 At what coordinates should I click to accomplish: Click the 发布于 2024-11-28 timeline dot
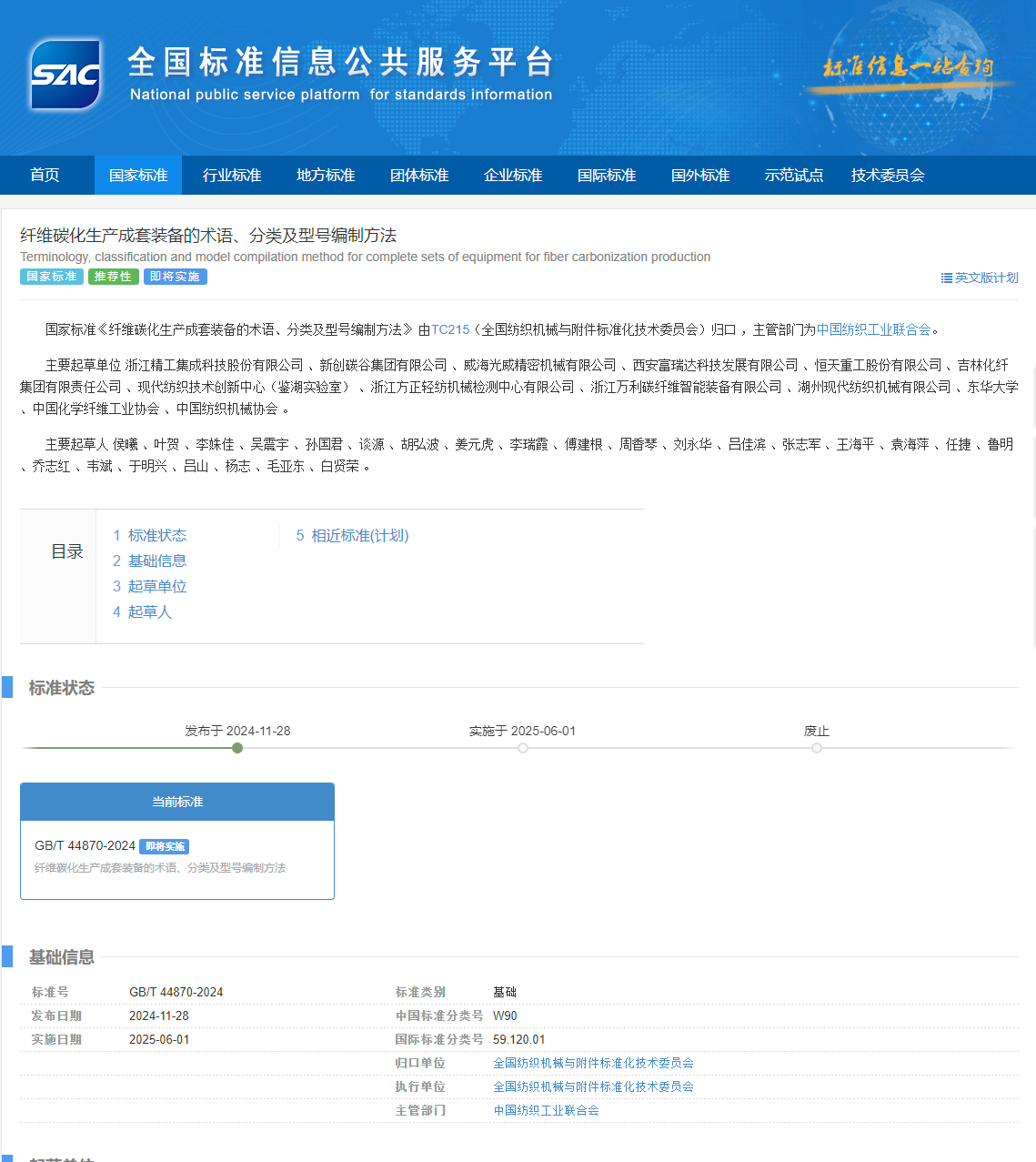tap(237, 748)
